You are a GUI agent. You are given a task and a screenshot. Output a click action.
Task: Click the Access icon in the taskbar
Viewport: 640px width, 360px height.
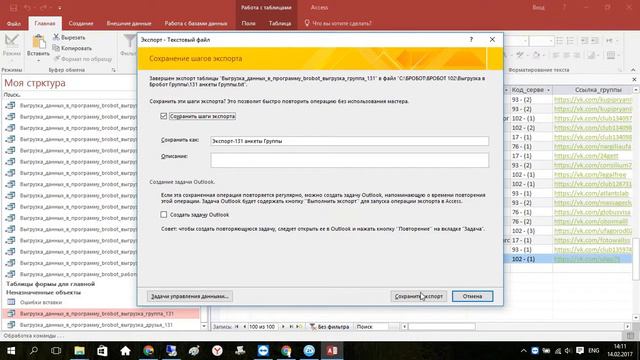[331, 351]
